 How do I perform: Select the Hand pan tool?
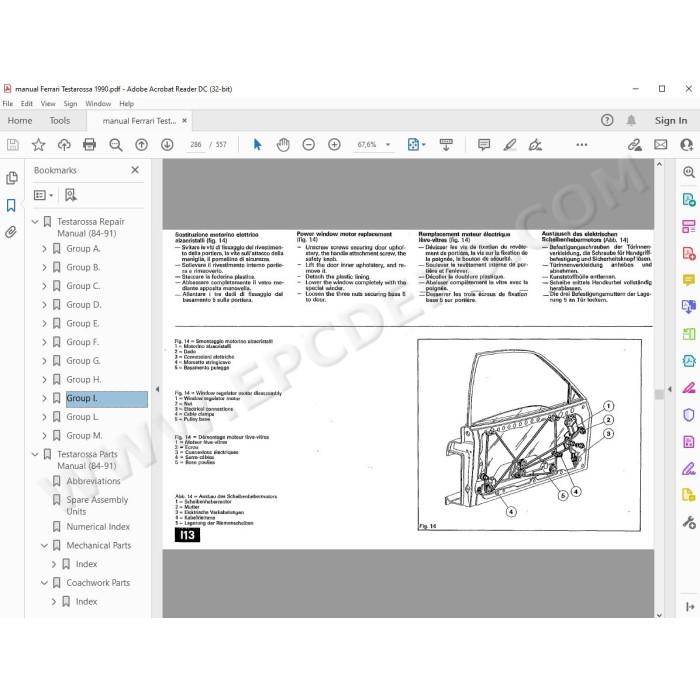(283, 145)
